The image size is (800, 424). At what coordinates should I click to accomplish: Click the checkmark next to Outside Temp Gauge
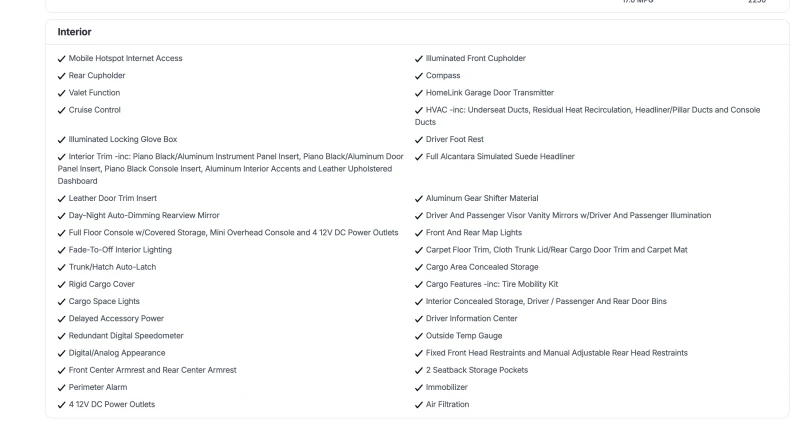419,335
